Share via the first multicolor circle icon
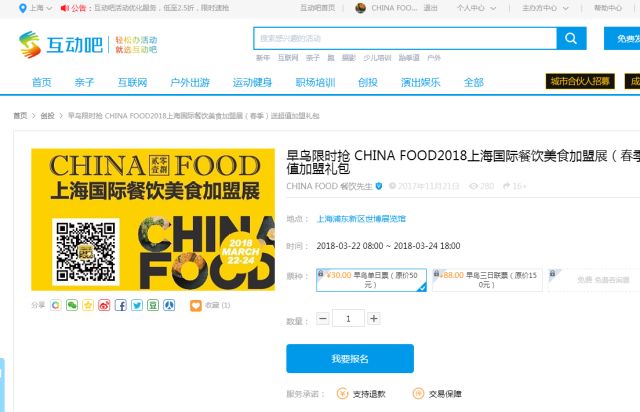This screenshot has width=640, height=412. coord(56,305)
